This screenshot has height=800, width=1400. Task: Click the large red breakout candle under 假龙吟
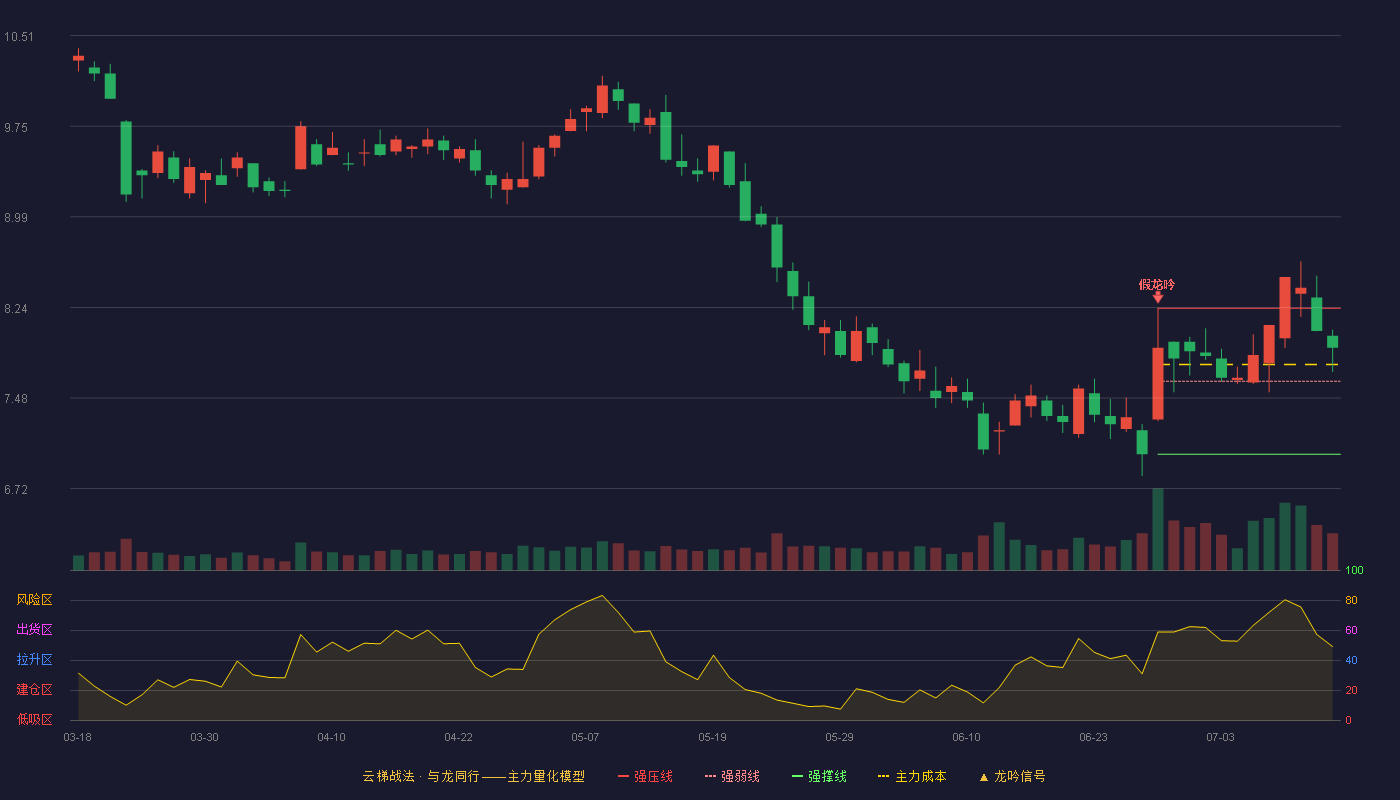(1158, 383)
